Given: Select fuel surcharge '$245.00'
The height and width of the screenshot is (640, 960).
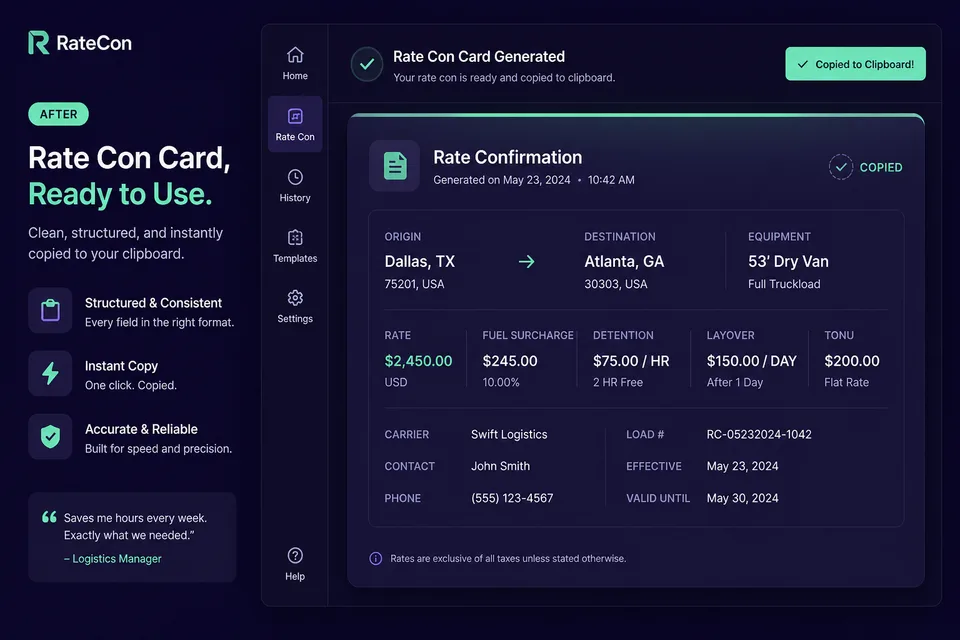Looking at the screenshot, I should (x=510, y=361).
